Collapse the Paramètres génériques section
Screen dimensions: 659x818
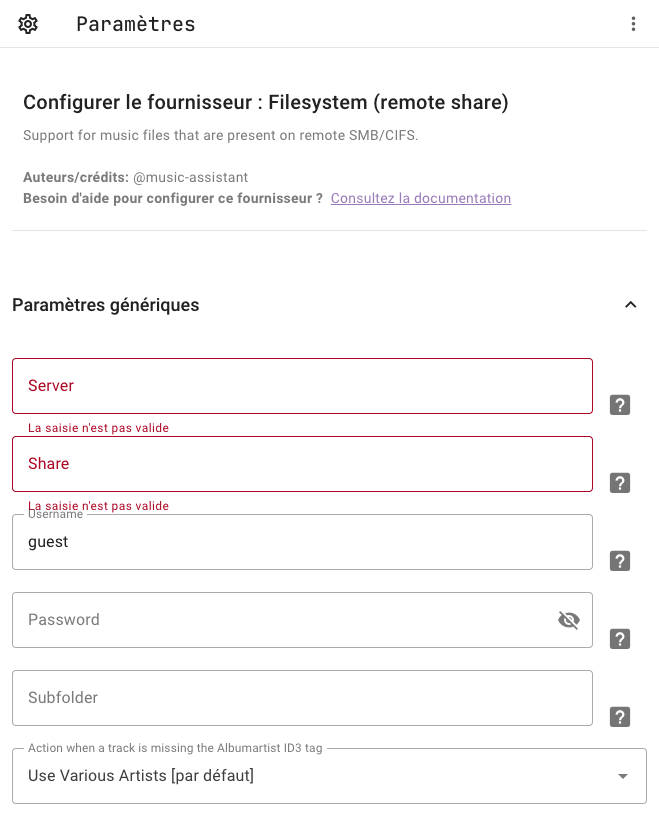tap(630, 305)
